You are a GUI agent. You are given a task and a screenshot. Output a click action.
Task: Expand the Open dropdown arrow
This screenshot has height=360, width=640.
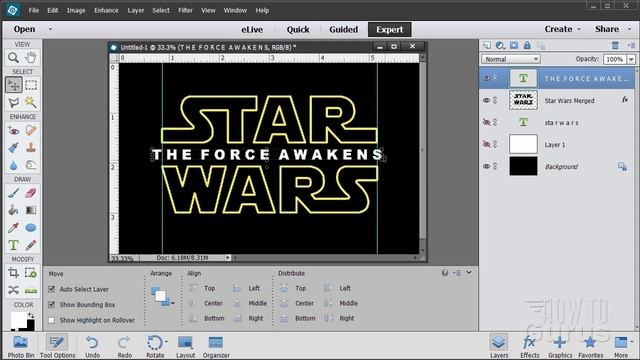coord(51,29)
